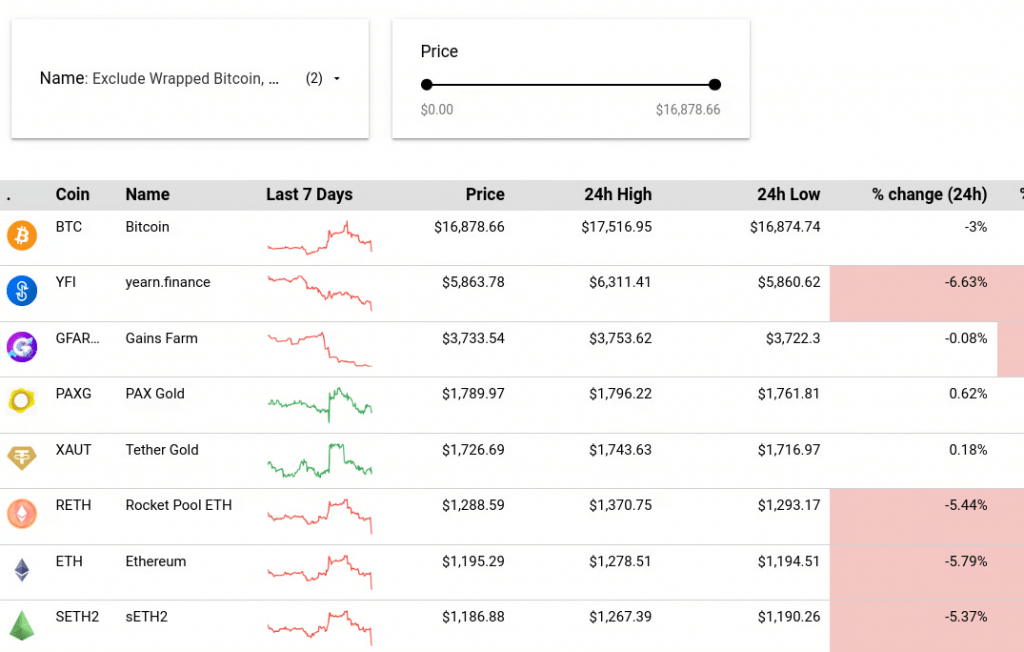Click the name 'yearn.finance'
The image size is (1024, 652).
pos(168,282)
